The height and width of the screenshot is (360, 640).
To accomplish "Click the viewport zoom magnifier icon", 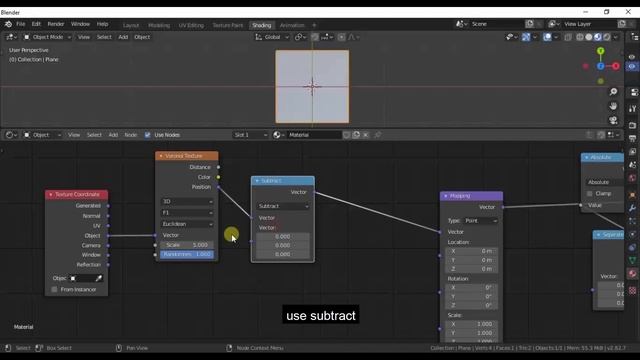I will (x=613, y=92).
